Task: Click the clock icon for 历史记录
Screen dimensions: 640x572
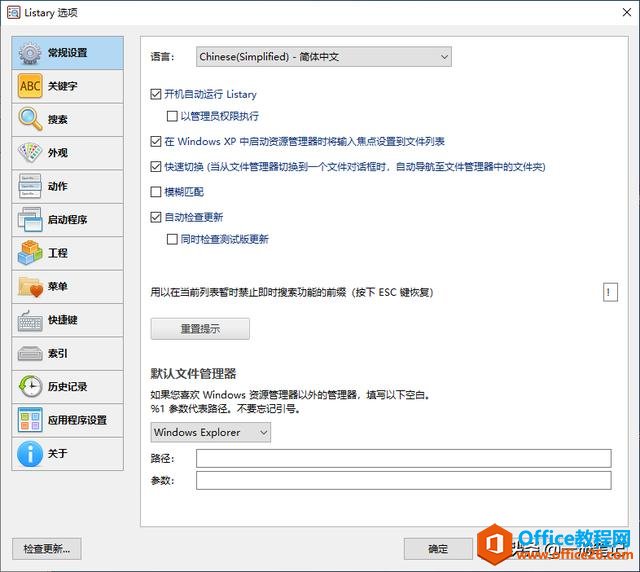Action: coord(30,387)
